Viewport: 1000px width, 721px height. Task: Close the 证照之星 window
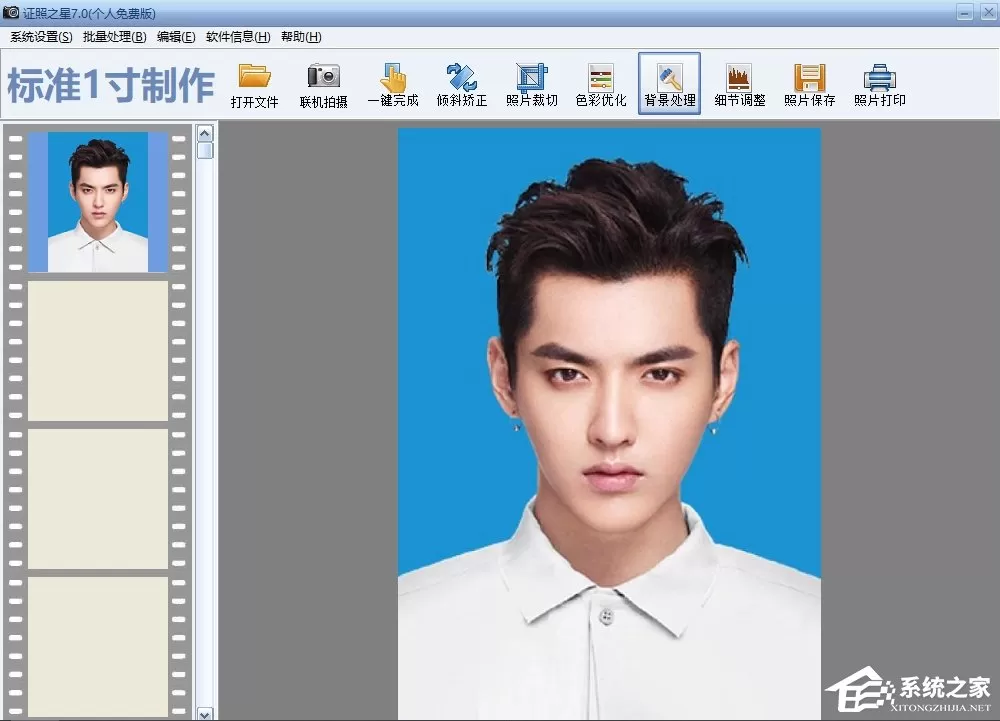click(988, 12)
